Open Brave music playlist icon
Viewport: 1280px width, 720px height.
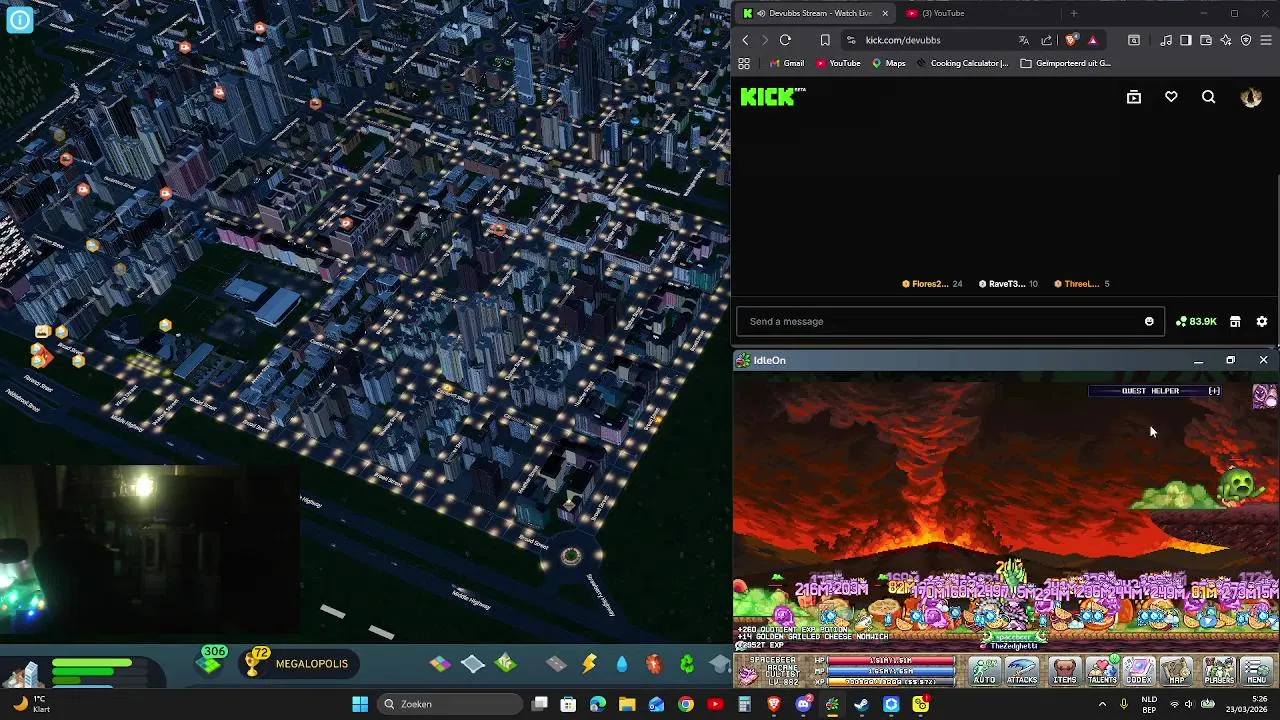pos(1166,40)
